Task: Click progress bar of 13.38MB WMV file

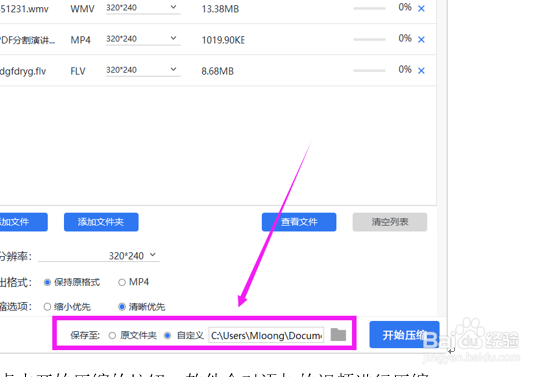Action: [369, 8]
